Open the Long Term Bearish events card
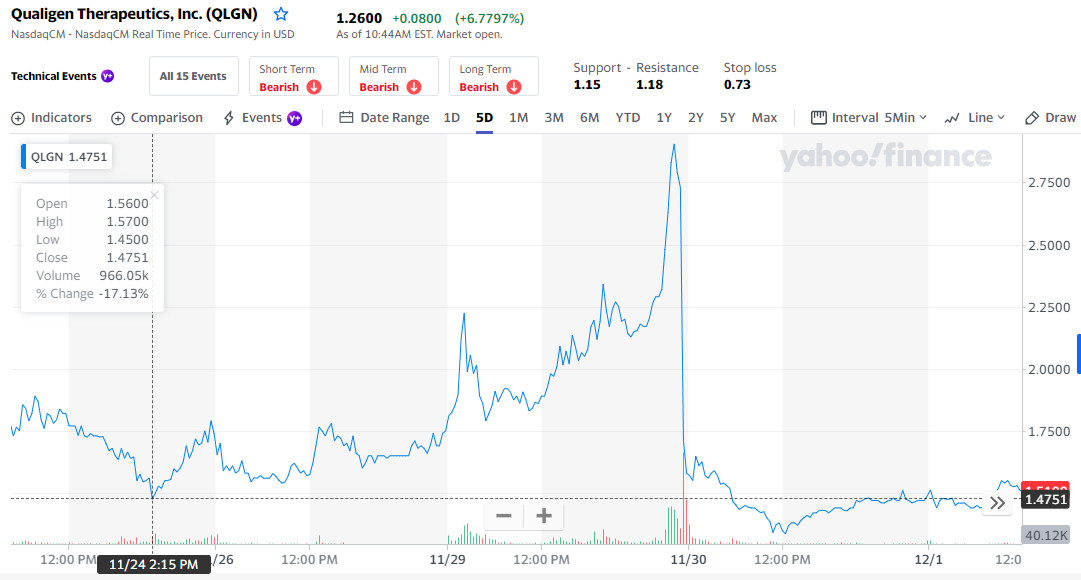Screen dimensions: 1081x580 coord(494,76)
